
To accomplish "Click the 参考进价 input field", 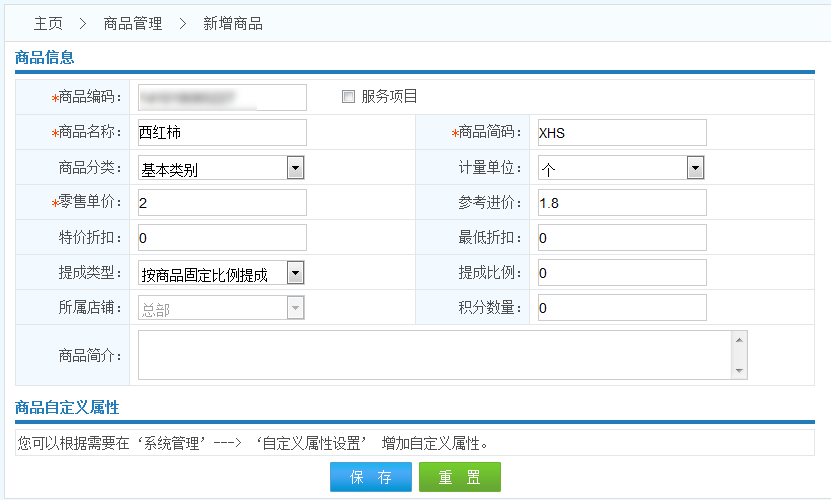I will [x=621, y=203].
